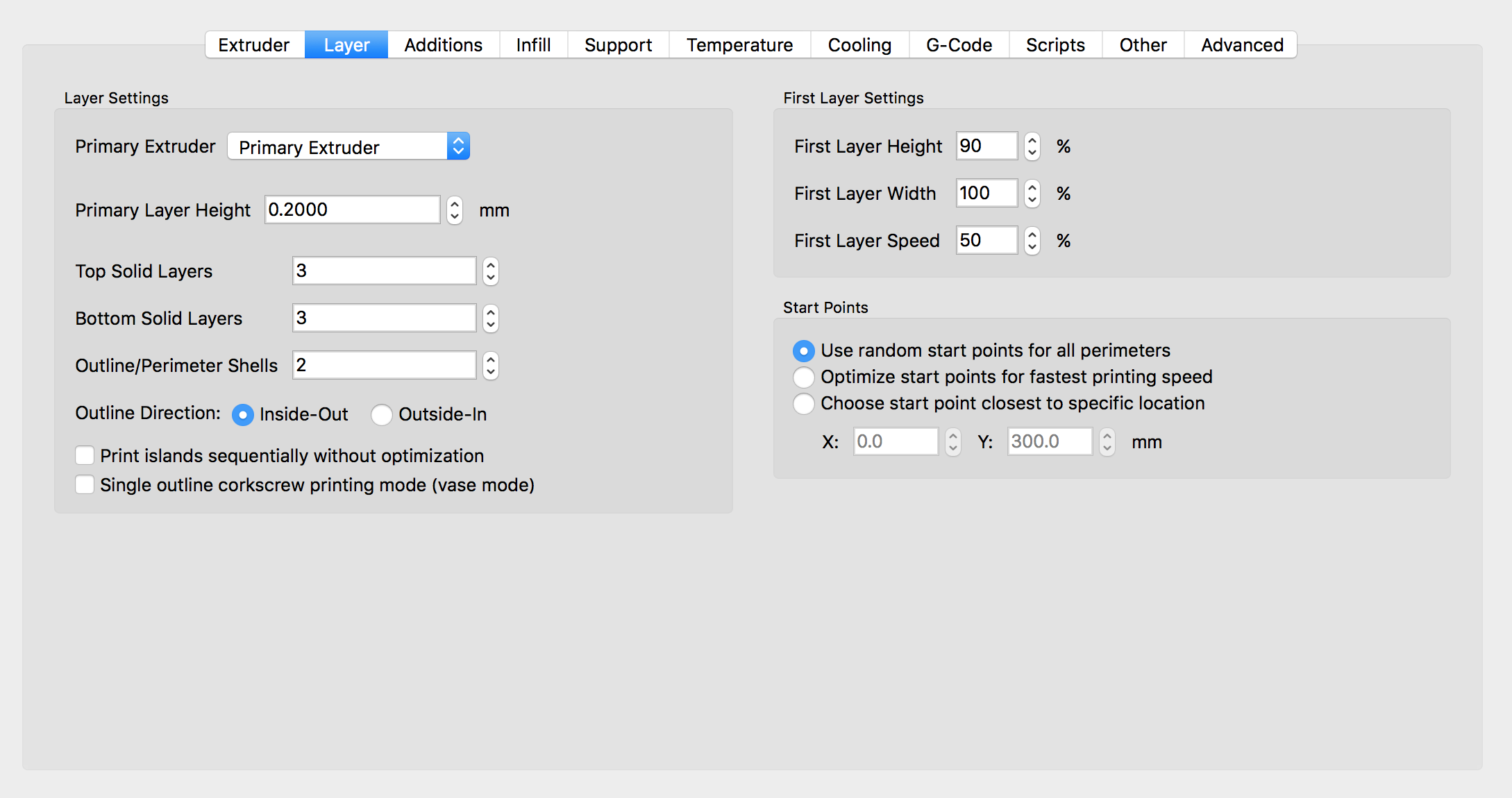This screenshot has width=1512, height=798.
Task: Select Outside-In outline direction
Action: (x=382, y=415)
